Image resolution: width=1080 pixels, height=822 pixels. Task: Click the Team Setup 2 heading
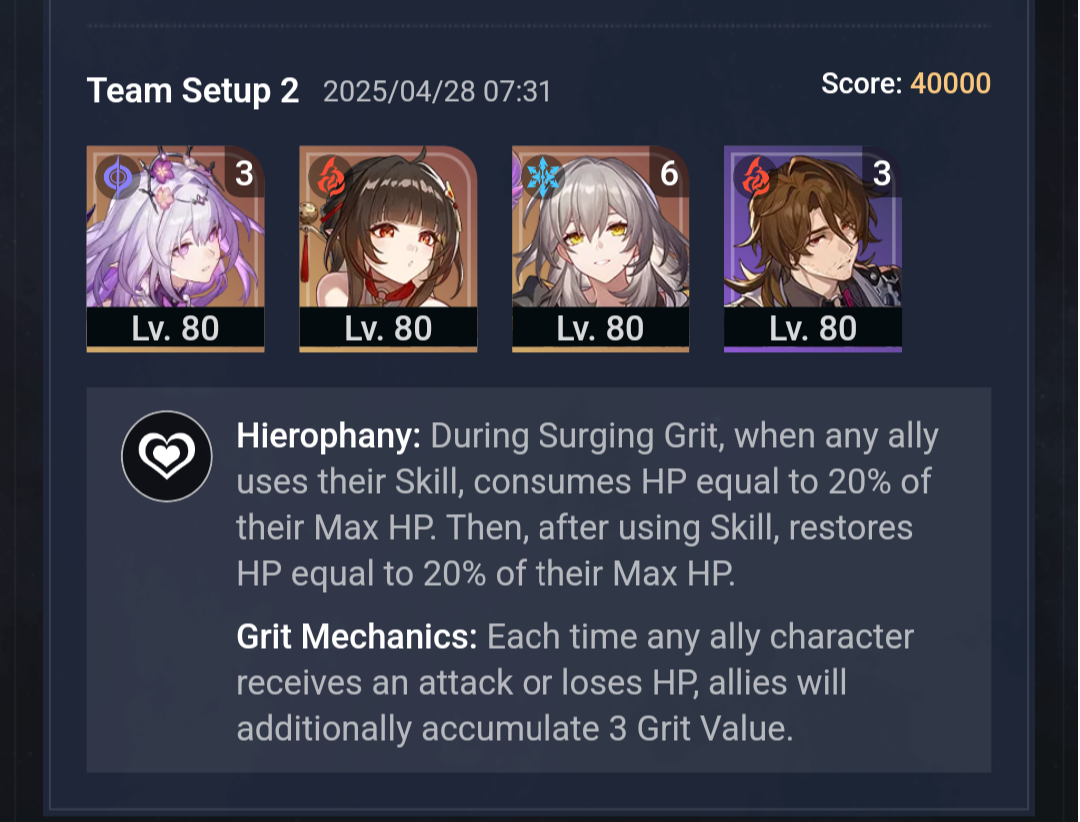pyautogui.click(x=193, y=91)
